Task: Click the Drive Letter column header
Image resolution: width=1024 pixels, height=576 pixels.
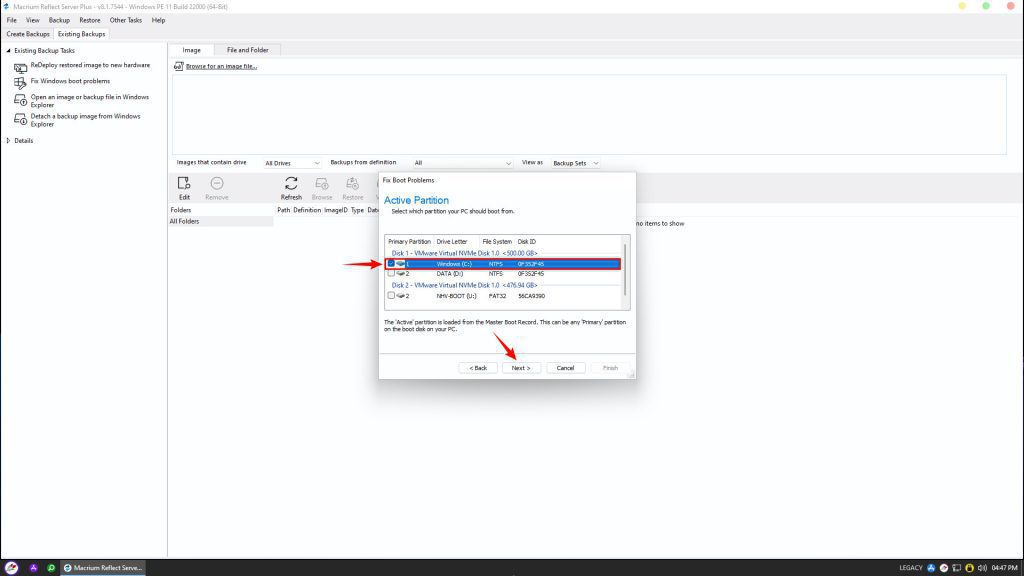Action: click(452, 242)
